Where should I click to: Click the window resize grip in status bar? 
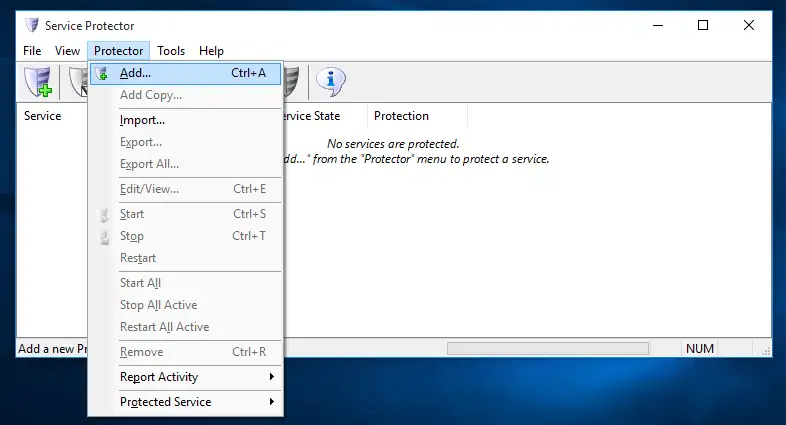click(x=766, y=351)
